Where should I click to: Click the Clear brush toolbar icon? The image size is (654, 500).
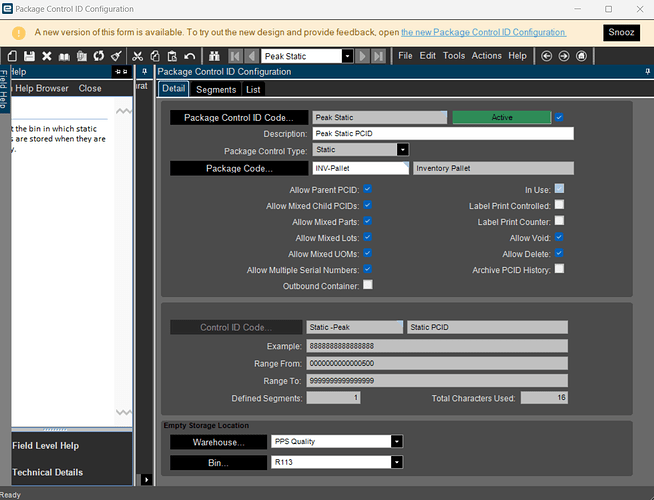tap(116, 56)
